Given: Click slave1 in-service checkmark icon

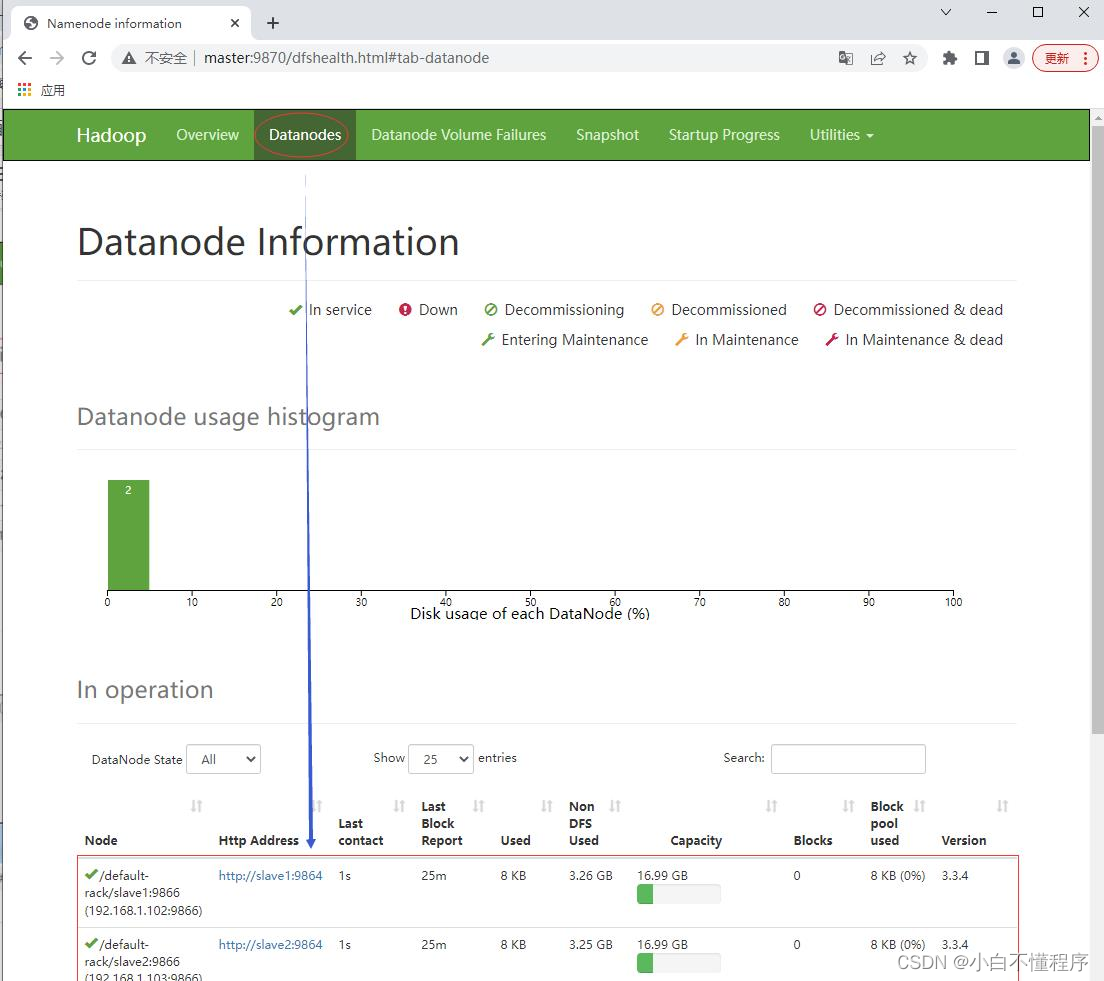Looking at the screenshot, I should (x=91, y=875).
